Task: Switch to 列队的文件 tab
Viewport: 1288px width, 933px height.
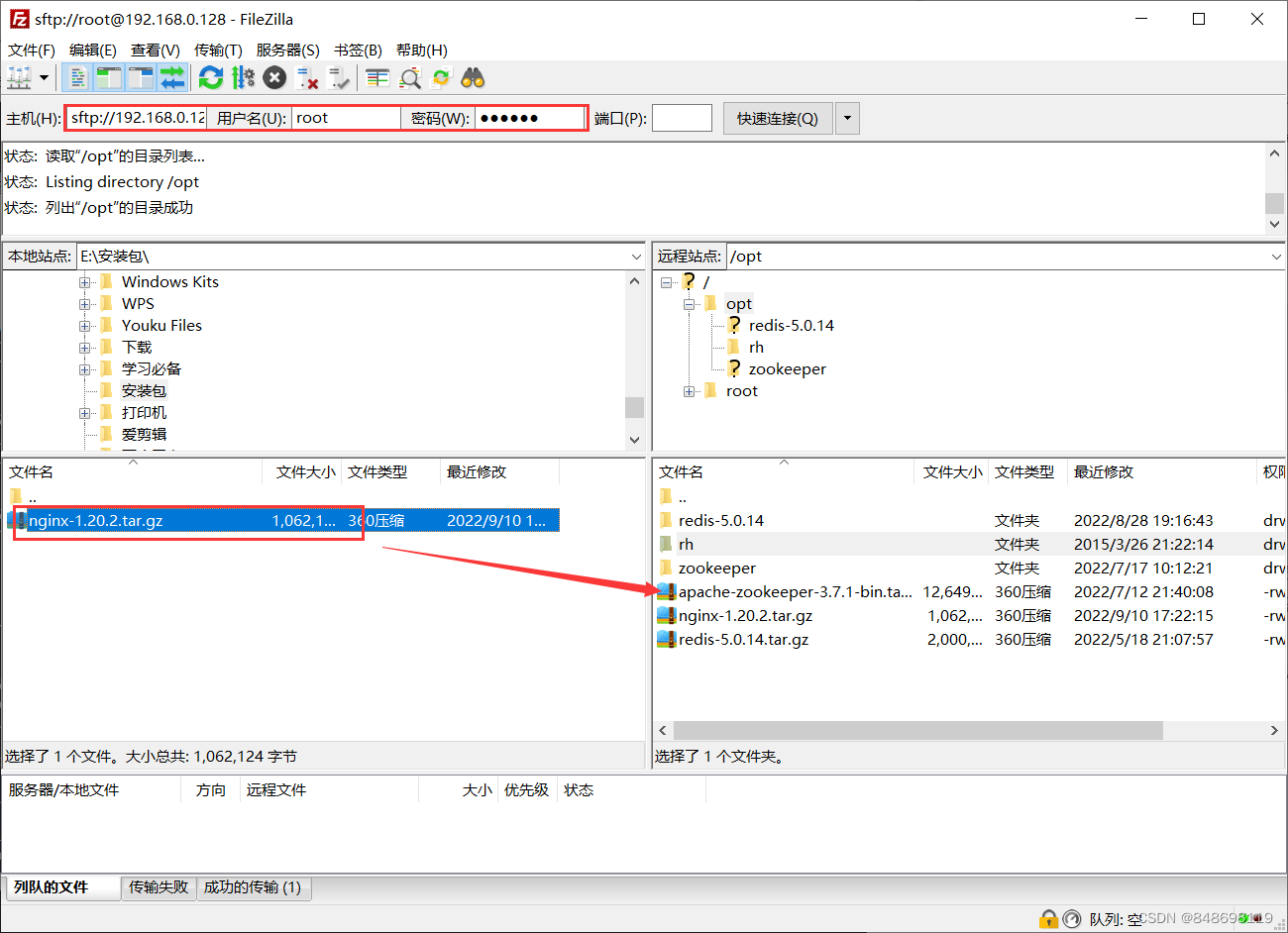Action: click(x=62, y=887)
